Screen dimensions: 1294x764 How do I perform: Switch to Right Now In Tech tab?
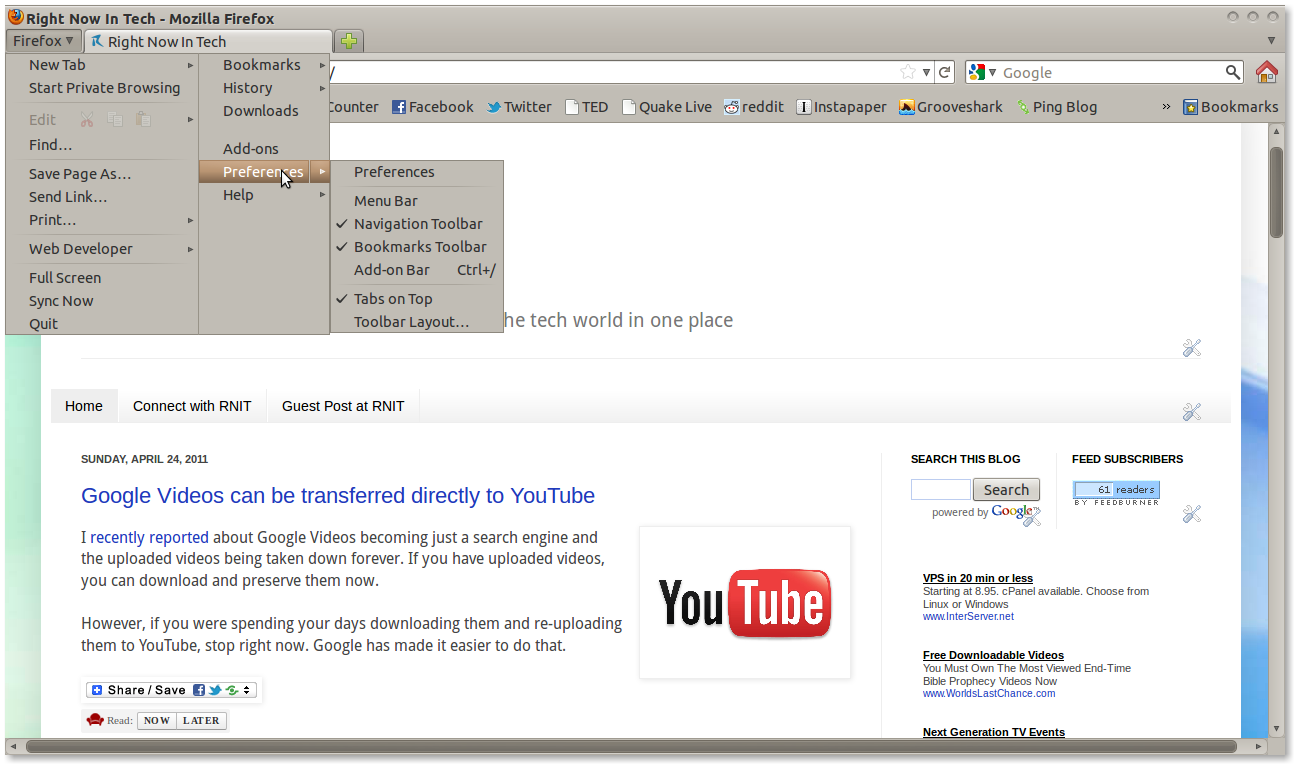click(208, 41)
